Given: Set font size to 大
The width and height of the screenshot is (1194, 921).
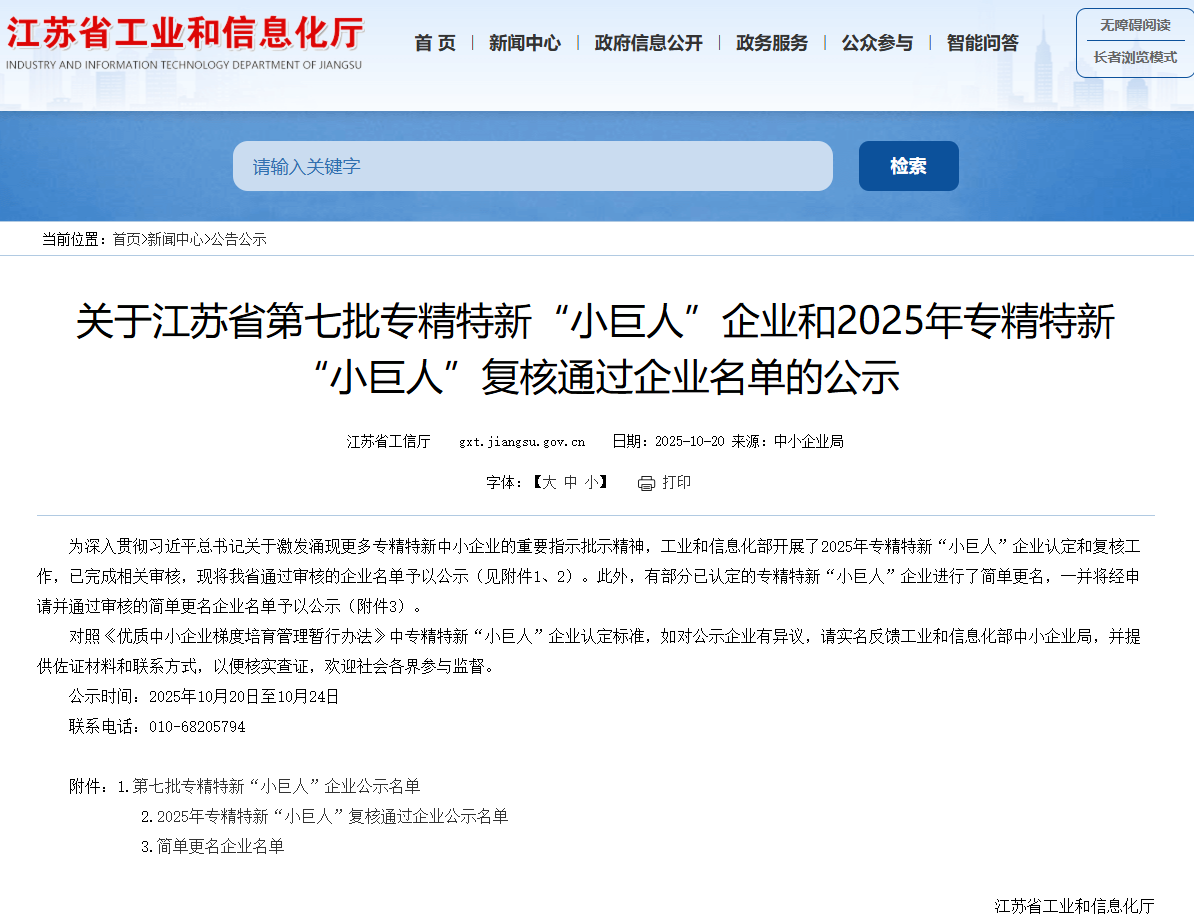Looking at the screenshot, I should tap(549, 482).
